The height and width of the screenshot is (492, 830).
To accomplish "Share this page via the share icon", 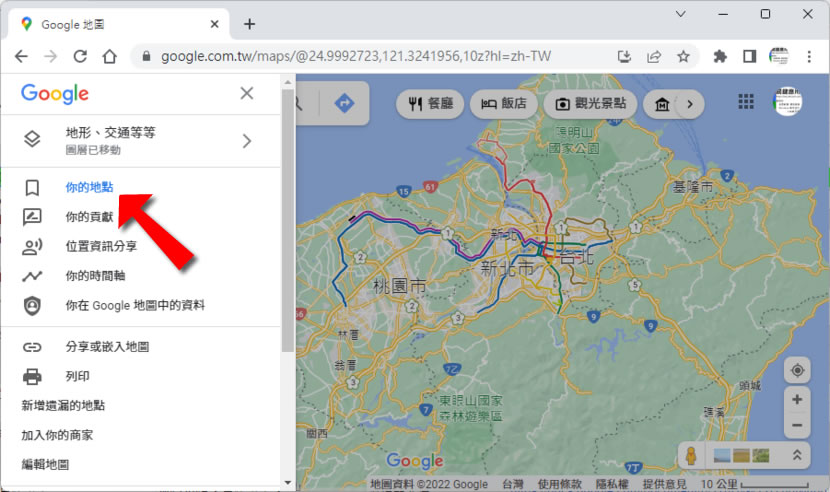I will point(654,57).
